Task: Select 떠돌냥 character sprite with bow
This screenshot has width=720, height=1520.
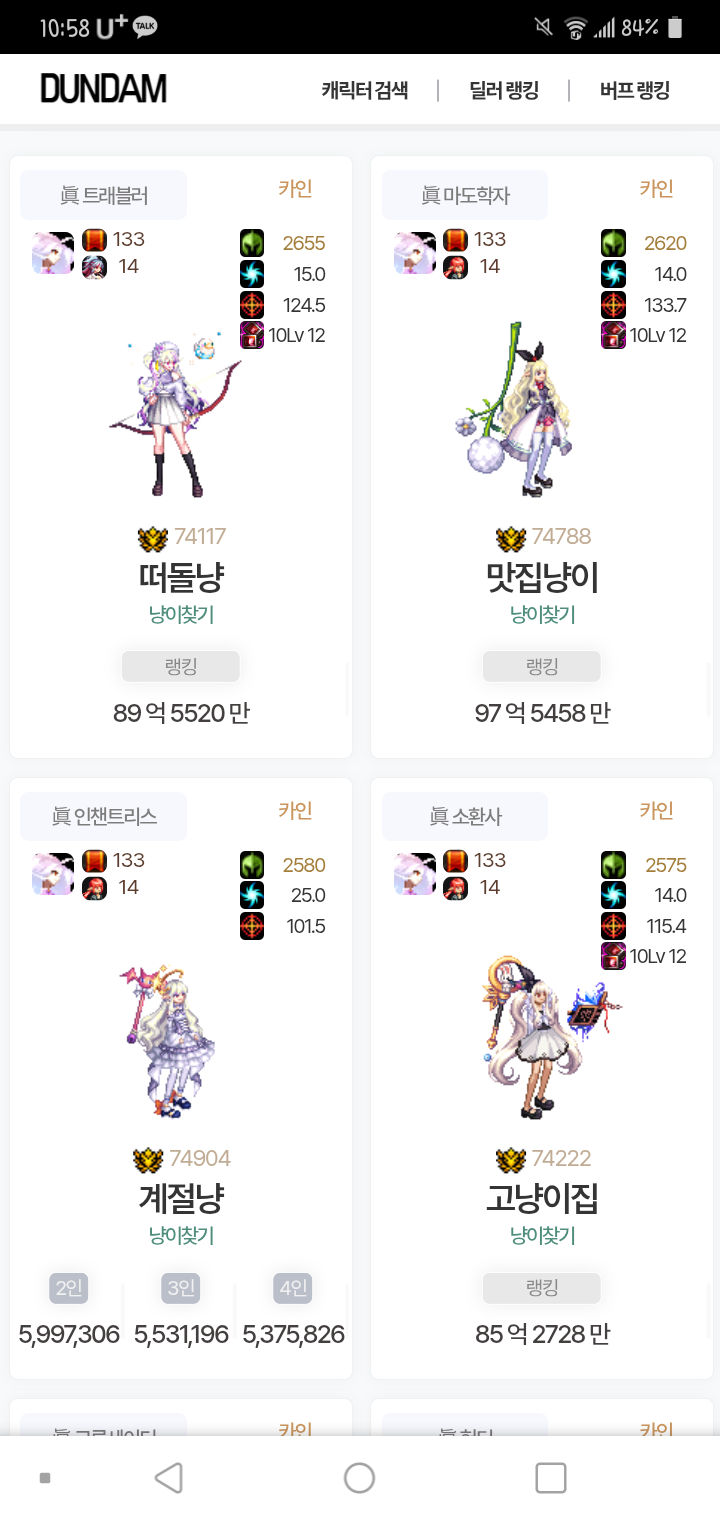Action: pyautogui.click(x=176, y=415)
